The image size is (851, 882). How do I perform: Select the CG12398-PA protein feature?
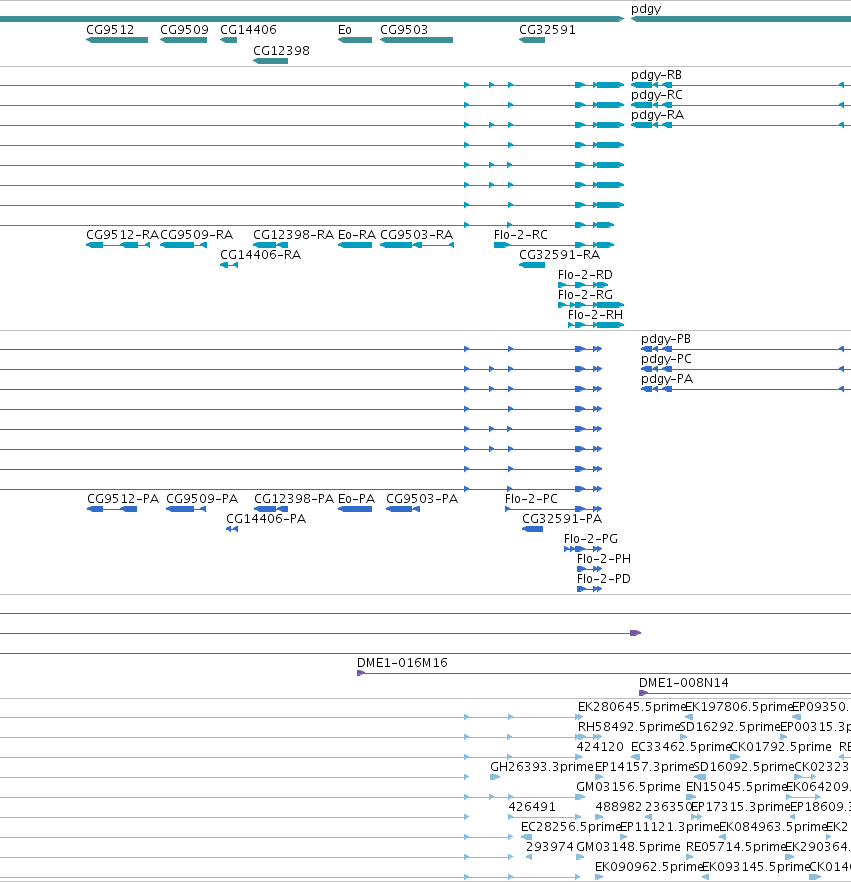[271, 509]
